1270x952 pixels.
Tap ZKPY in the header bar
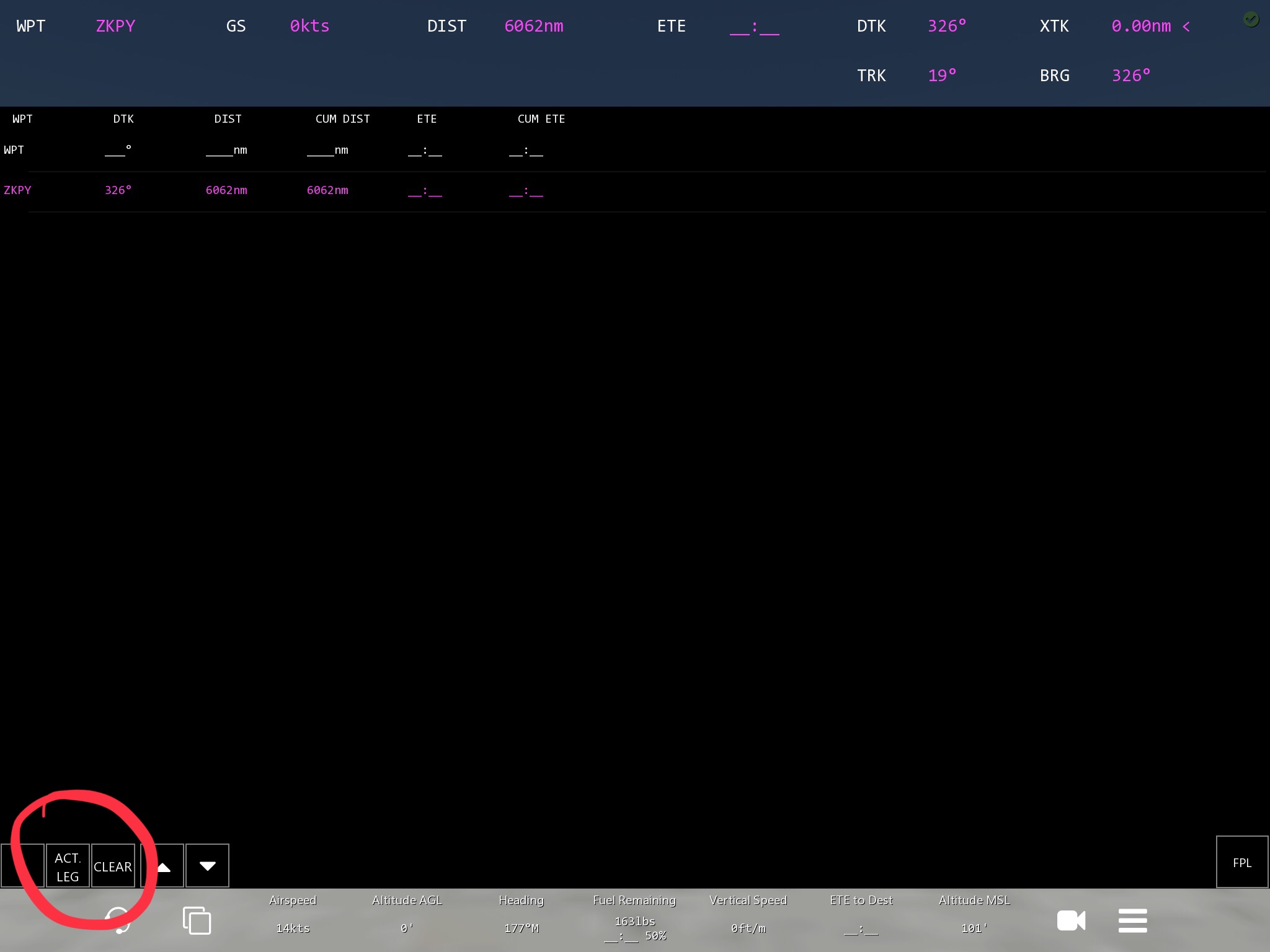tap(115, 26)
